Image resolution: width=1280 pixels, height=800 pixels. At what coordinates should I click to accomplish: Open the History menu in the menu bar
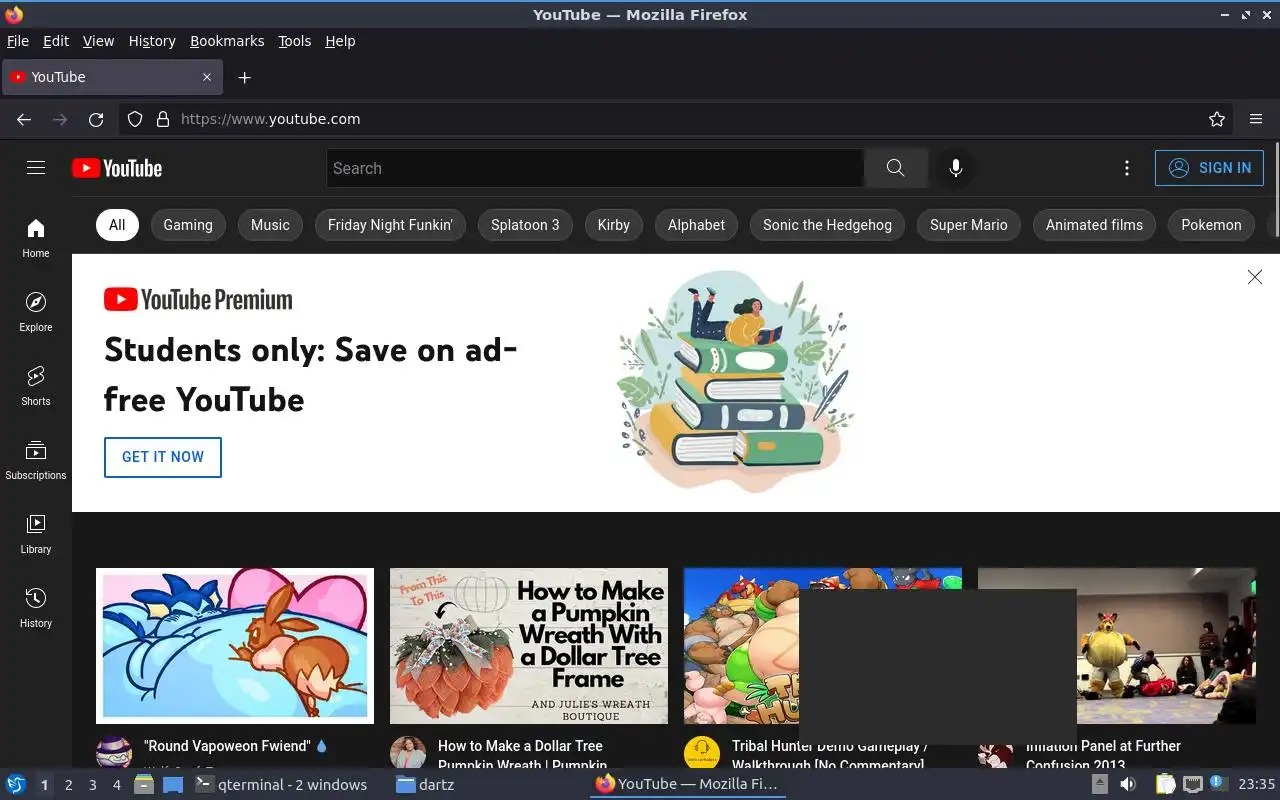(152, 41)
